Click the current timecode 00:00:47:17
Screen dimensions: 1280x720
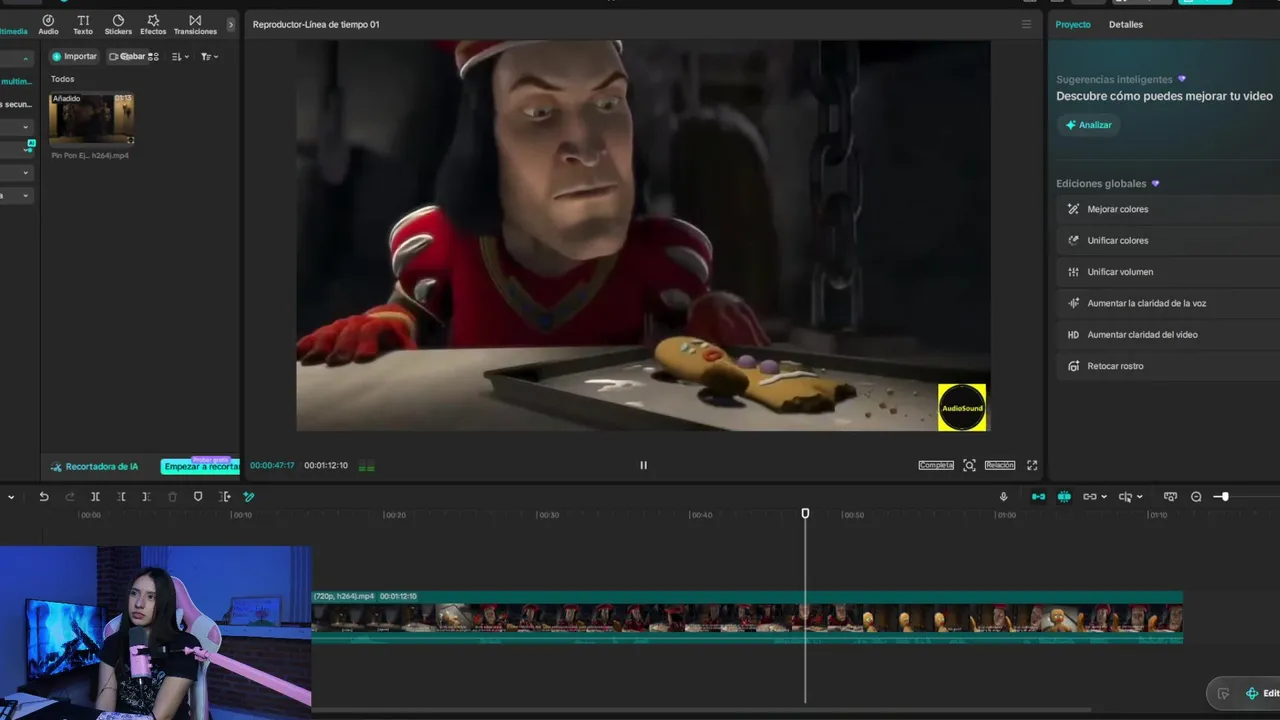(272, 466)
